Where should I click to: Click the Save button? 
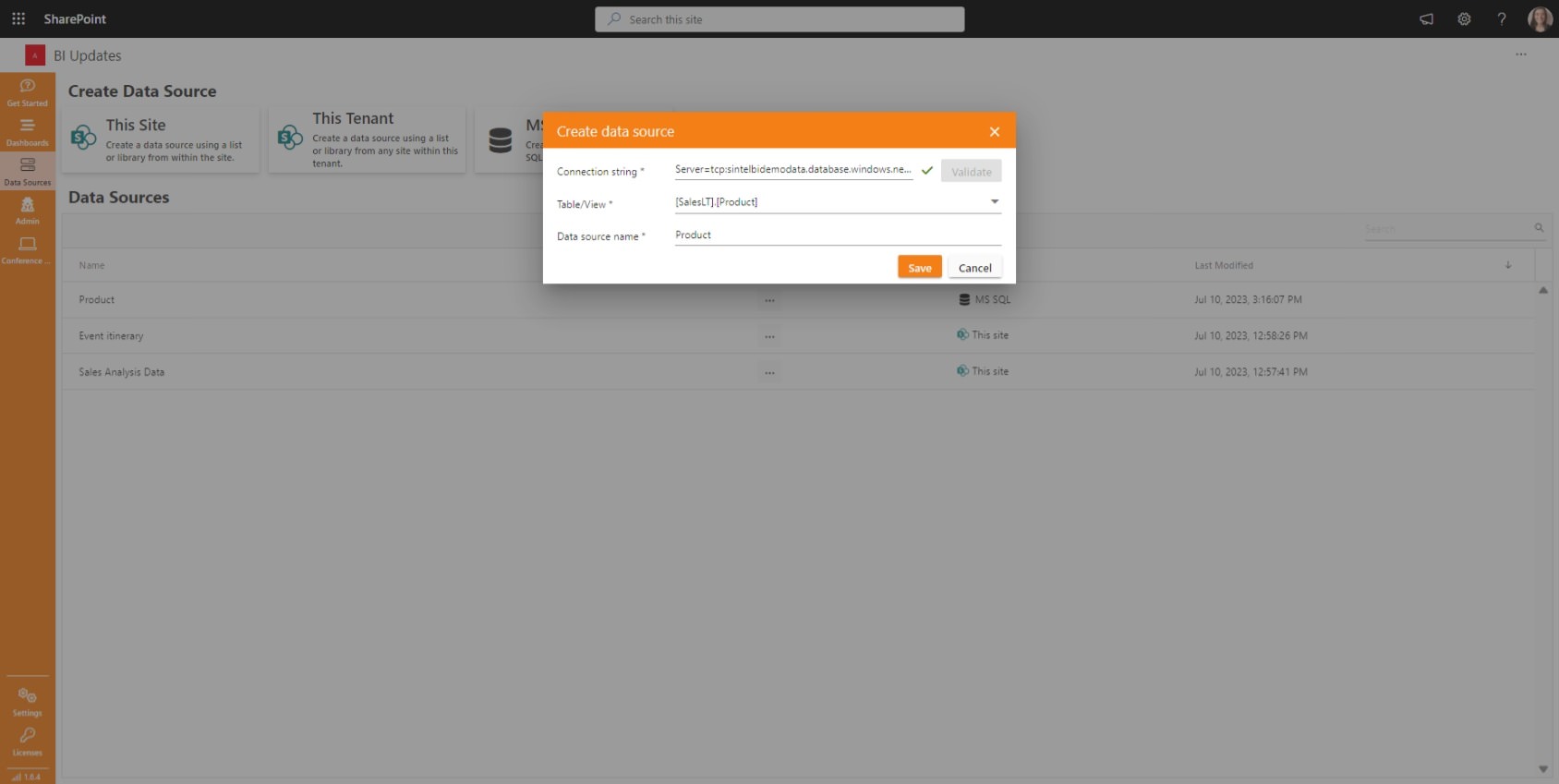919,267
